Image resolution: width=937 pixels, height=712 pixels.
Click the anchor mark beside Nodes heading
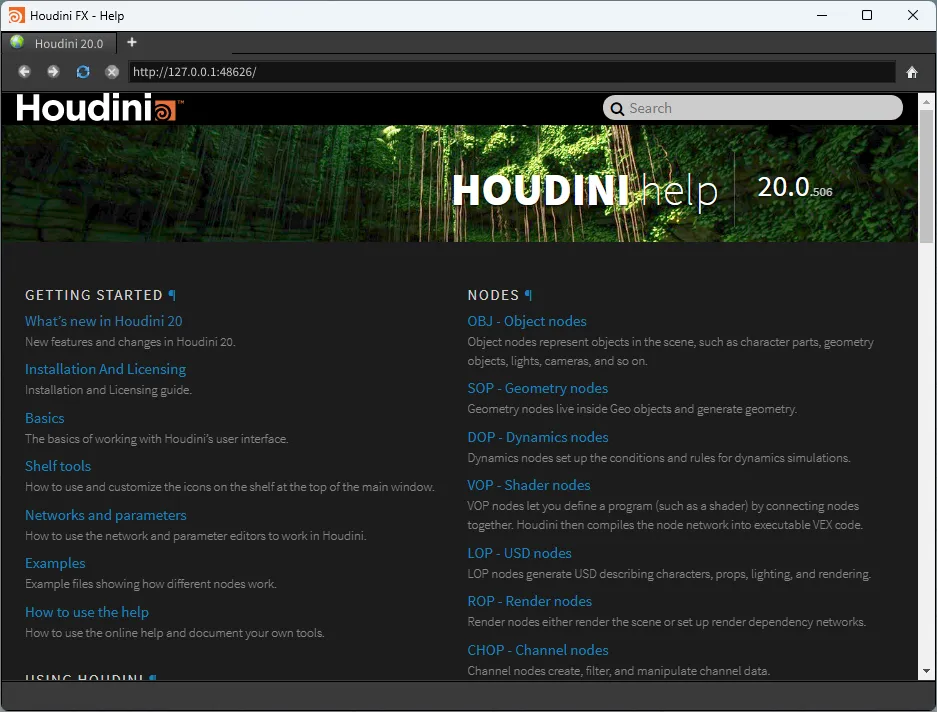point(528,295)
